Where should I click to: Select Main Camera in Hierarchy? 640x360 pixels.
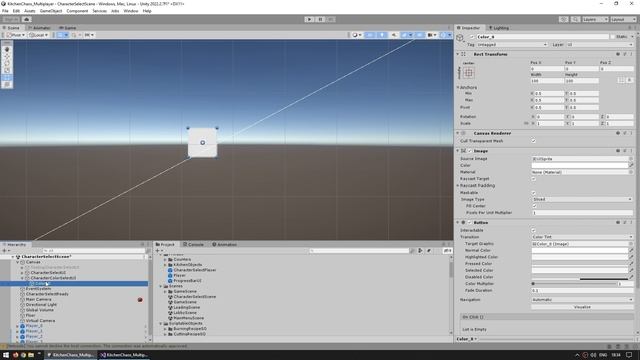[38, 300]
